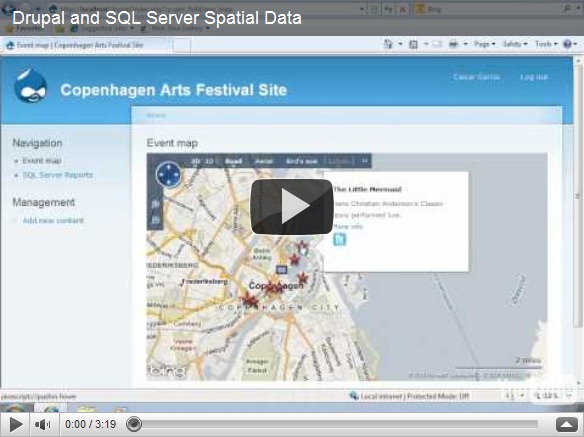The width and height of the screenshot is (584, 437).
Task: Open the Tools menu in the IE toolbar
Action: coord(546,44)
